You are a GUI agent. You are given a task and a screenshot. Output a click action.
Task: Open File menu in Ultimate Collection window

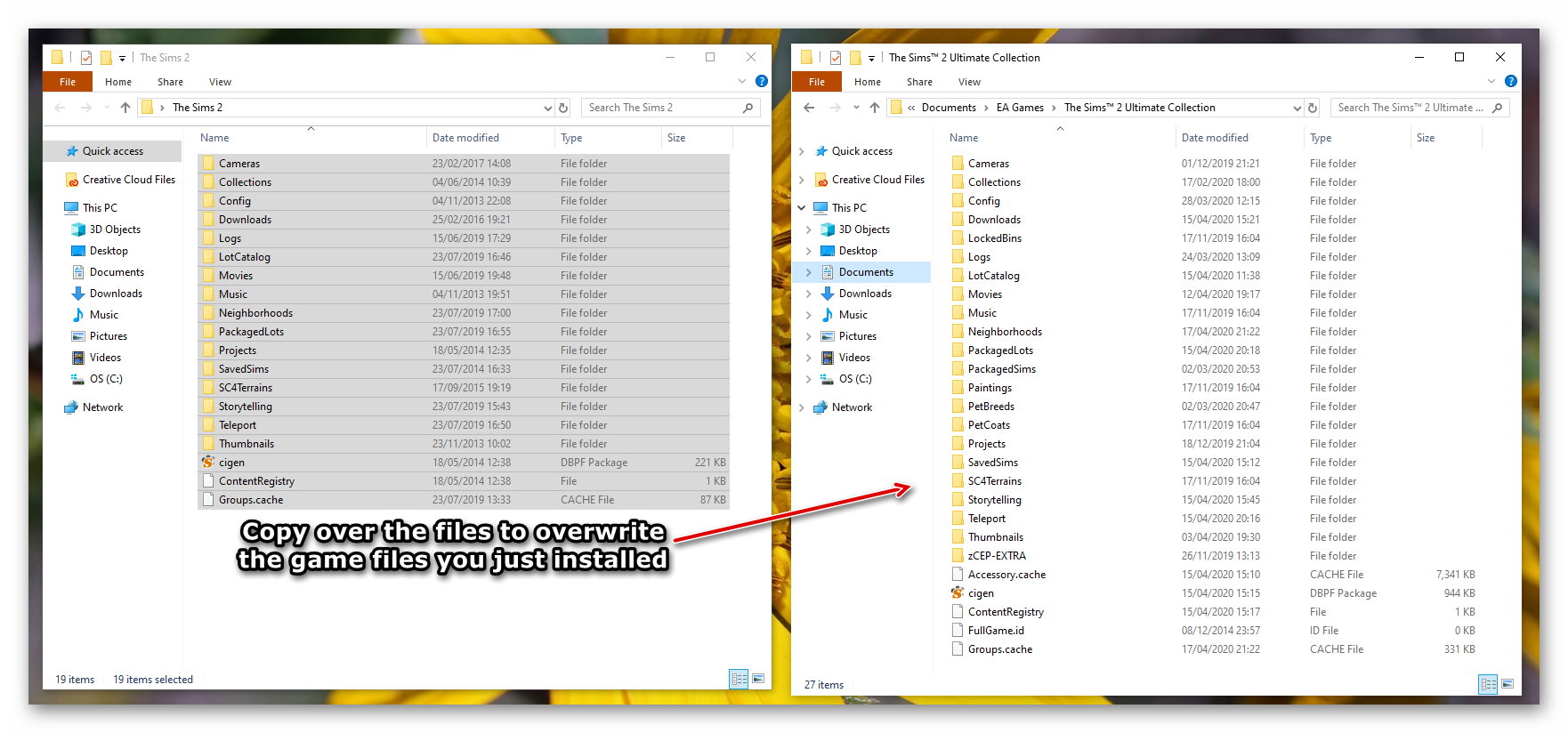click(x=817, y=82)
